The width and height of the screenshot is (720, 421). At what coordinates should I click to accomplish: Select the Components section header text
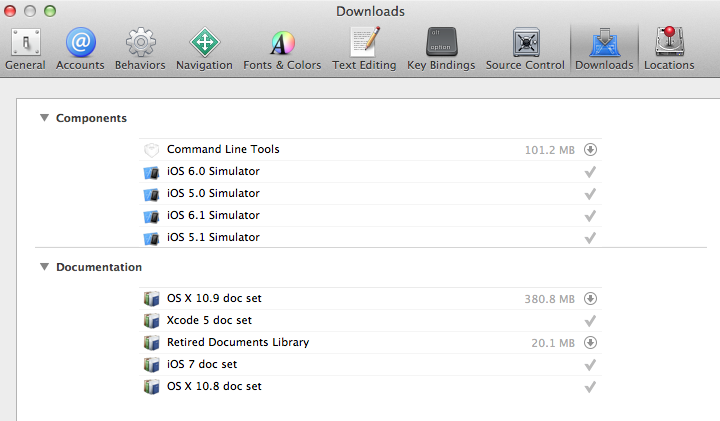pos(91,118)
